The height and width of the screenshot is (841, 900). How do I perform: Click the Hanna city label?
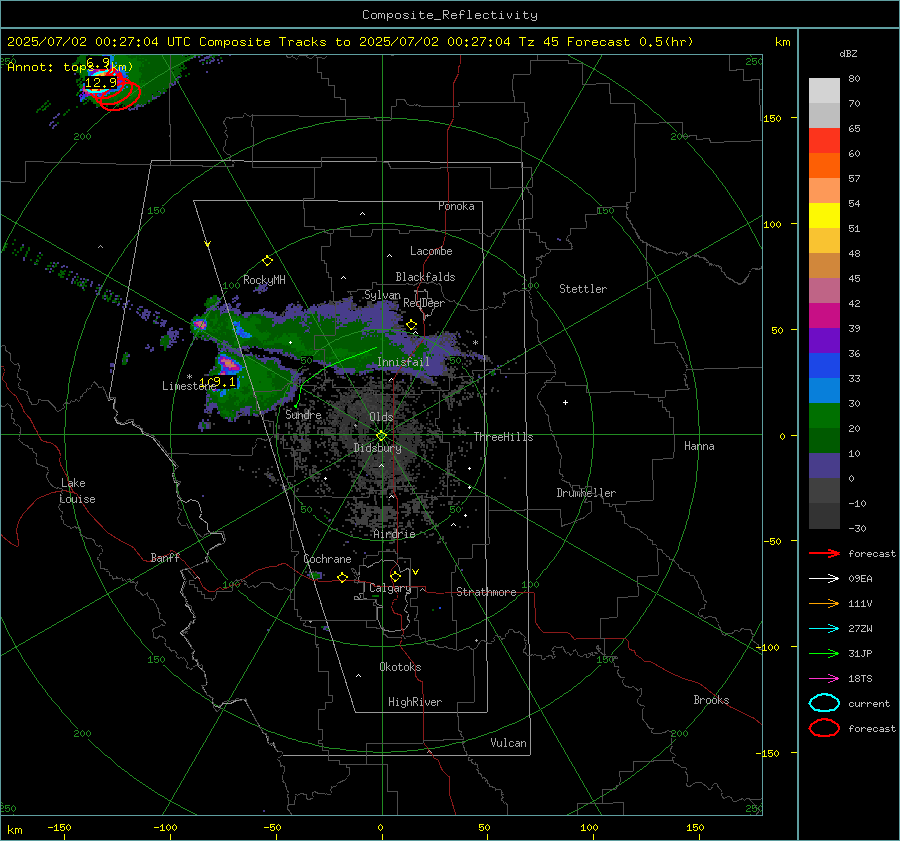click(699, 446)
